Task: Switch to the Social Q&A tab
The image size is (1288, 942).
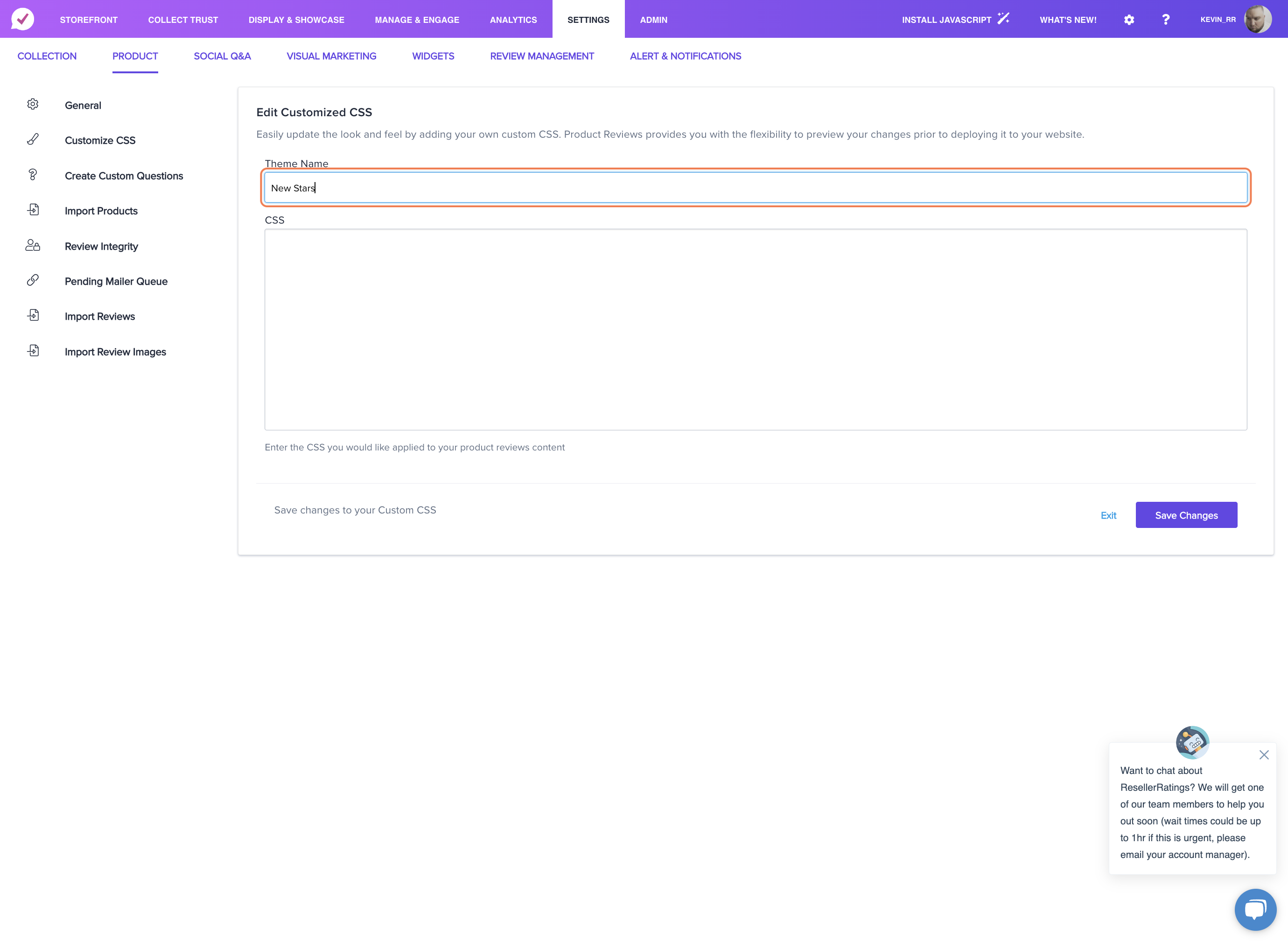Action: point(222,56)
